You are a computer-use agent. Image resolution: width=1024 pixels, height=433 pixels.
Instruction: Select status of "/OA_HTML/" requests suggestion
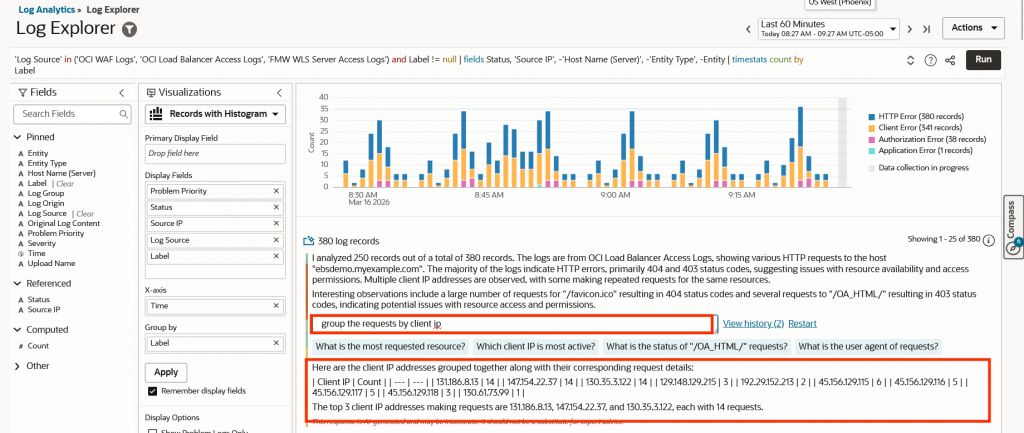pyautogui.click(x=695, y=346)
